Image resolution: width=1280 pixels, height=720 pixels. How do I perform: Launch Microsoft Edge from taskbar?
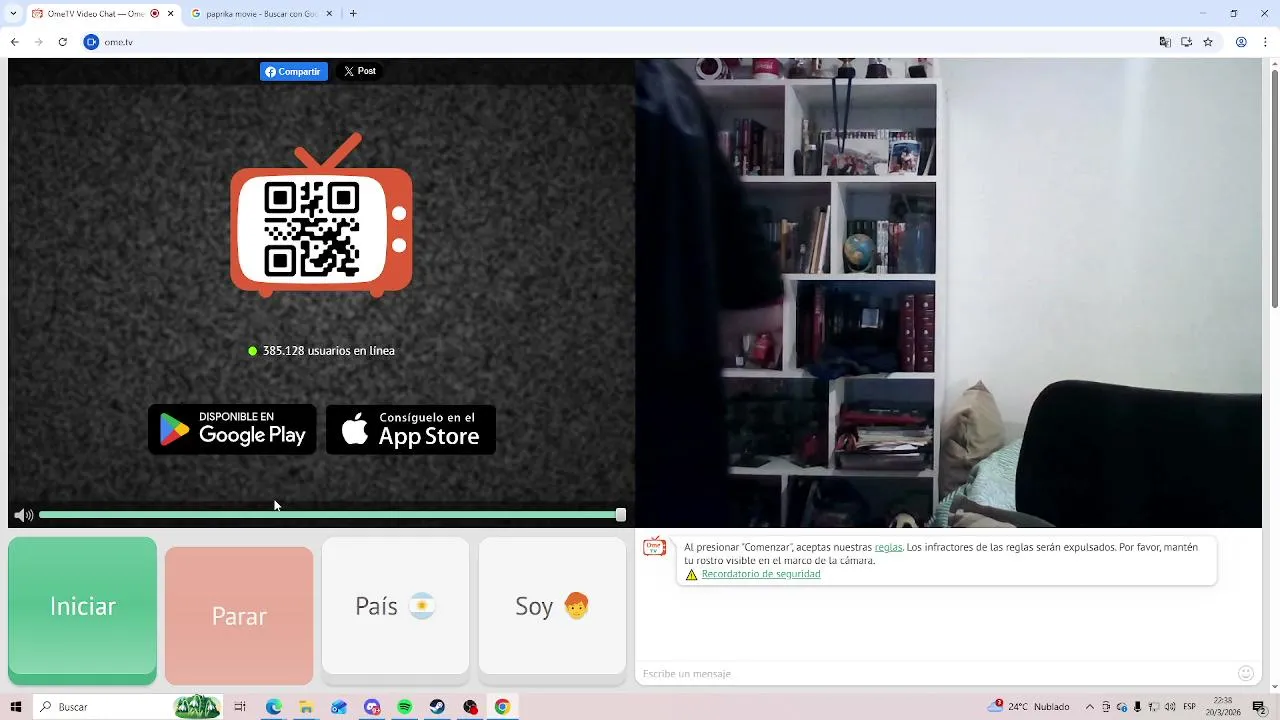pos(273,707)
